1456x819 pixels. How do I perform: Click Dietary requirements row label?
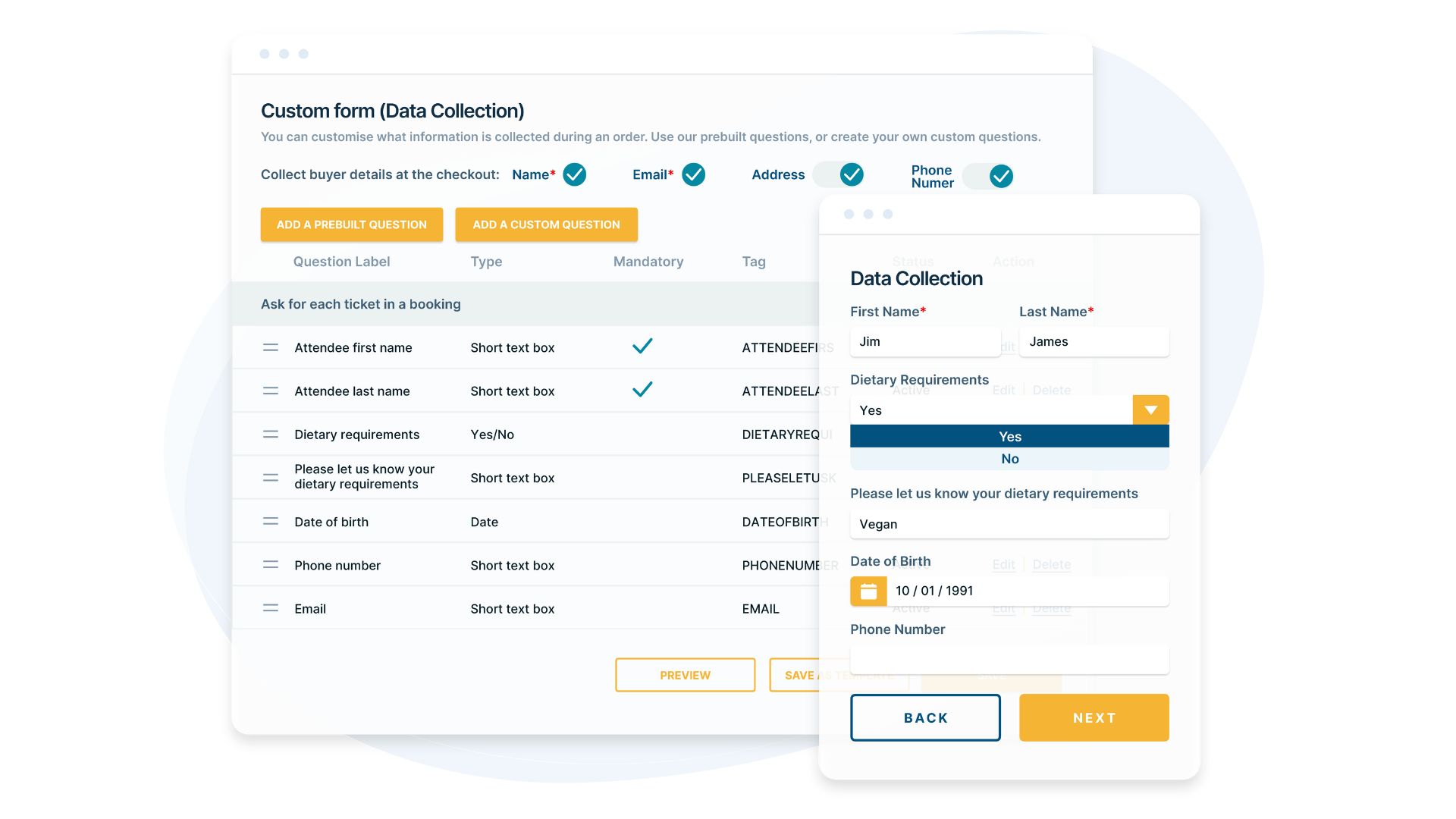point(356,435)
